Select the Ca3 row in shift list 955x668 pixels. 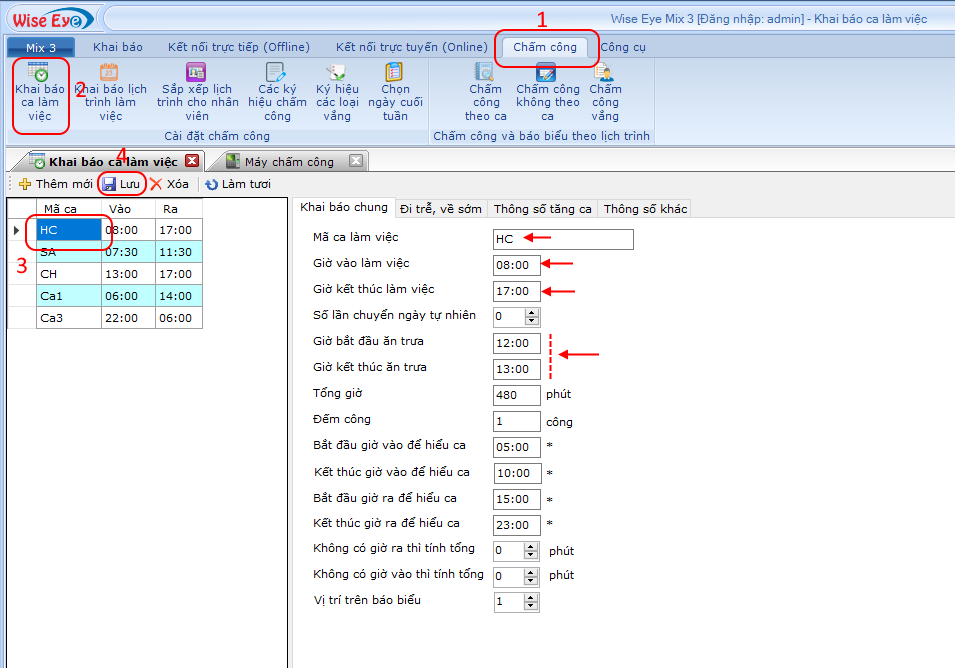[70, 318]
